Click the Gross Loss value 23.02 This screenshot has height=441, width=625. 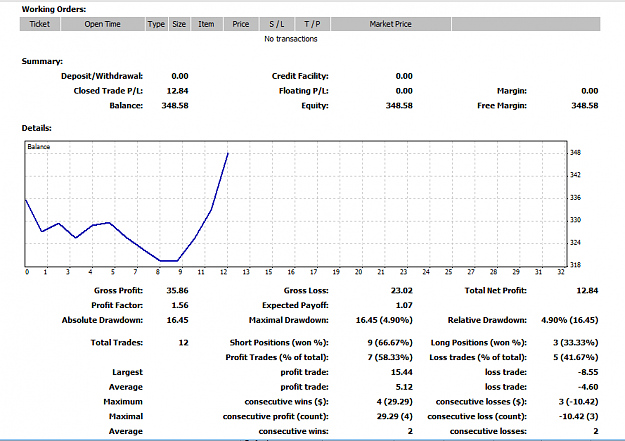[401, 291]
